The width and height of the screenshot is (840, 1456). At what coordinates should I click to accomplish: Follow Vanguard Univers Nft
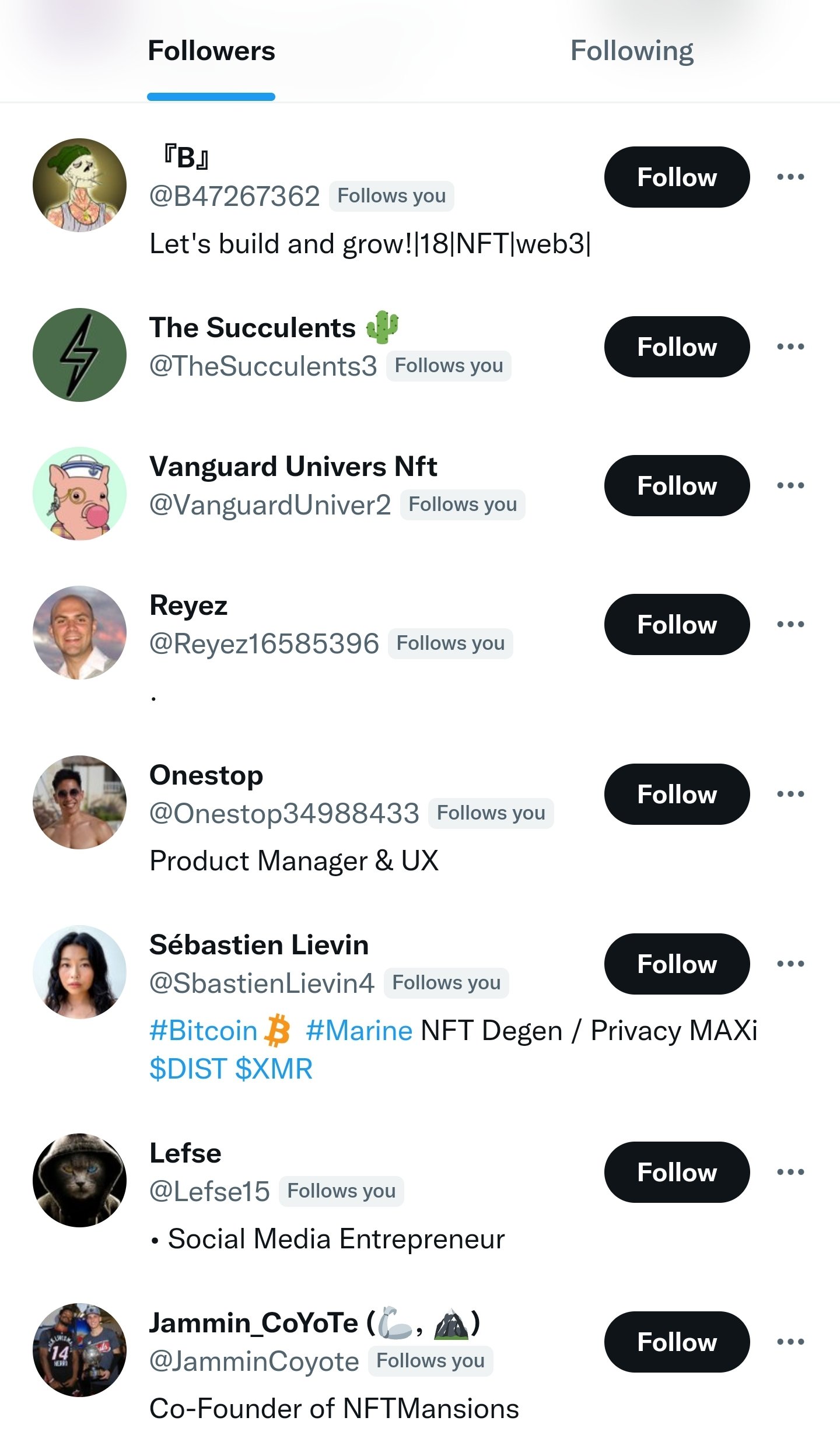pos(677,485)
